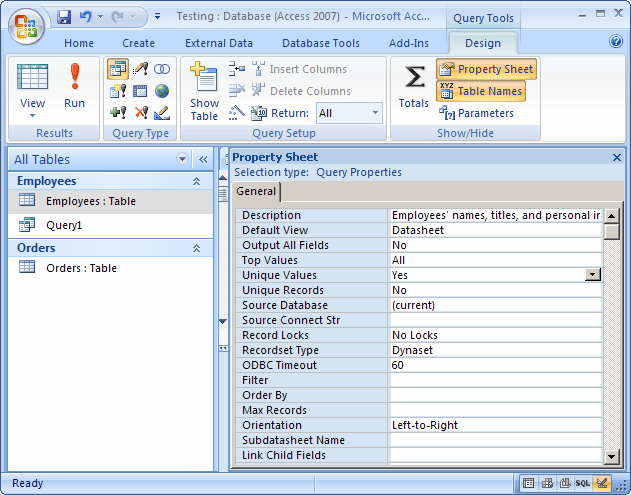Save the database with the floppy icon

click(x=64, y=17)
